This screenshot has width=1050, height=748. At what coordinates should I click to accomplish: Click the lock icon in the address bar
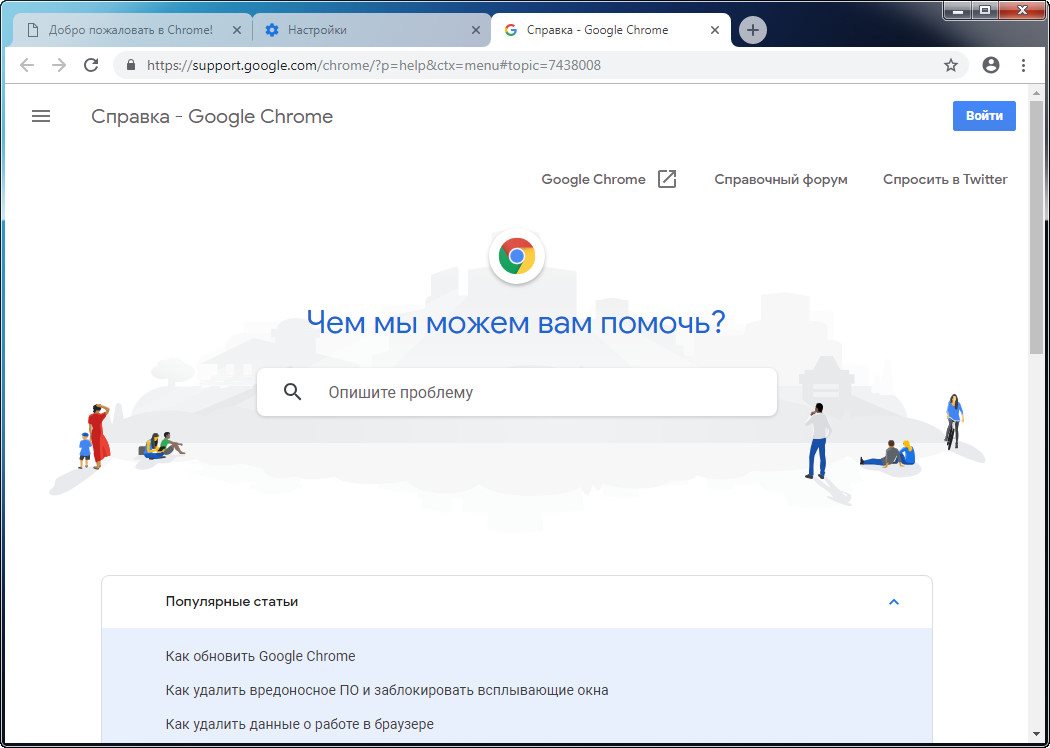(x=131, y=65)
